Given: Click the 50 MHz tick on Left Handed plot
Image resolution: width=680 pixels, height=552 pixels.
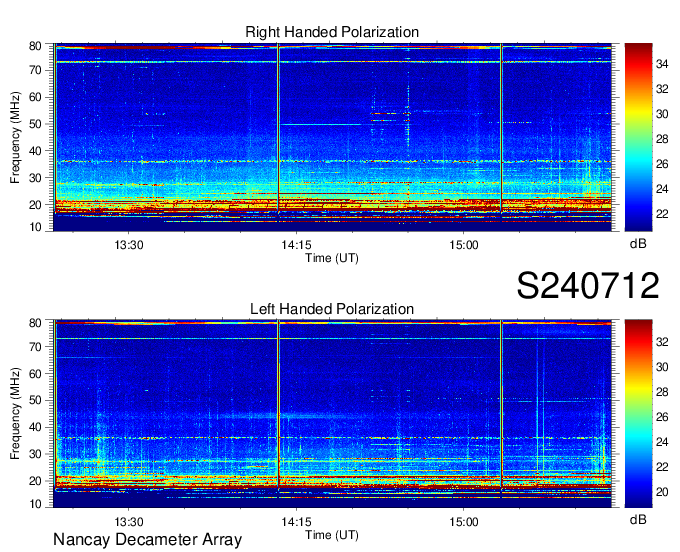Looking at the screenshot, I should pos(35,400).
